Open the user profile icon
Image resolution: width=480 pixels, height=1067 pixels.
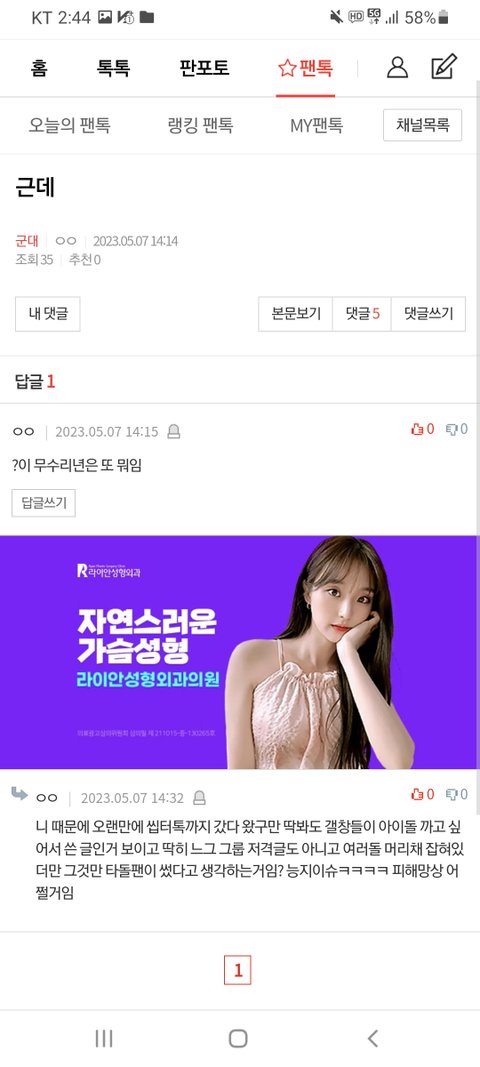[397, 67]
